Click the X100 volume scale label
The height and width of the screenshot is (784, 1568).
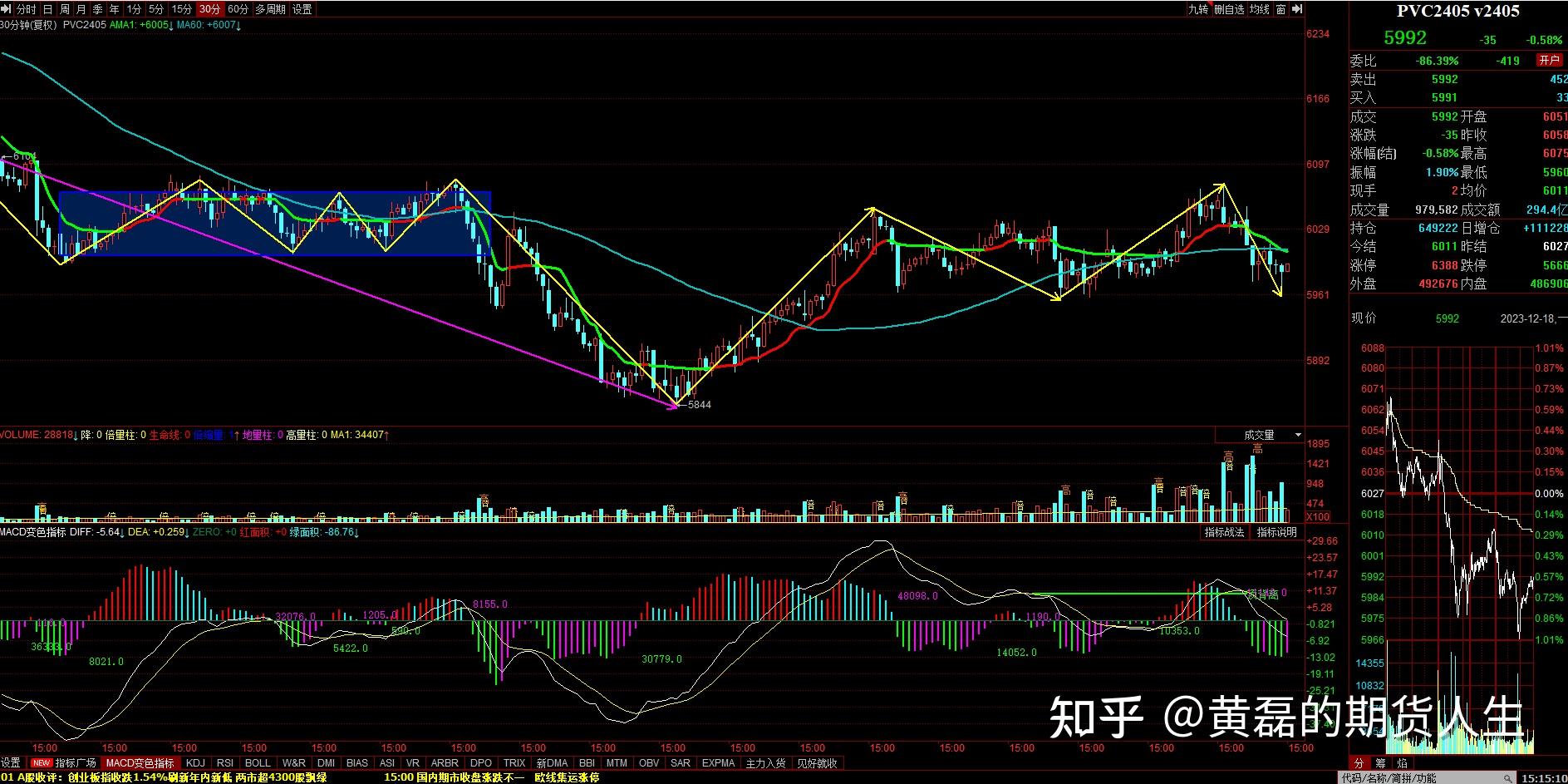pyautogui.click(x=1318, y=517)
